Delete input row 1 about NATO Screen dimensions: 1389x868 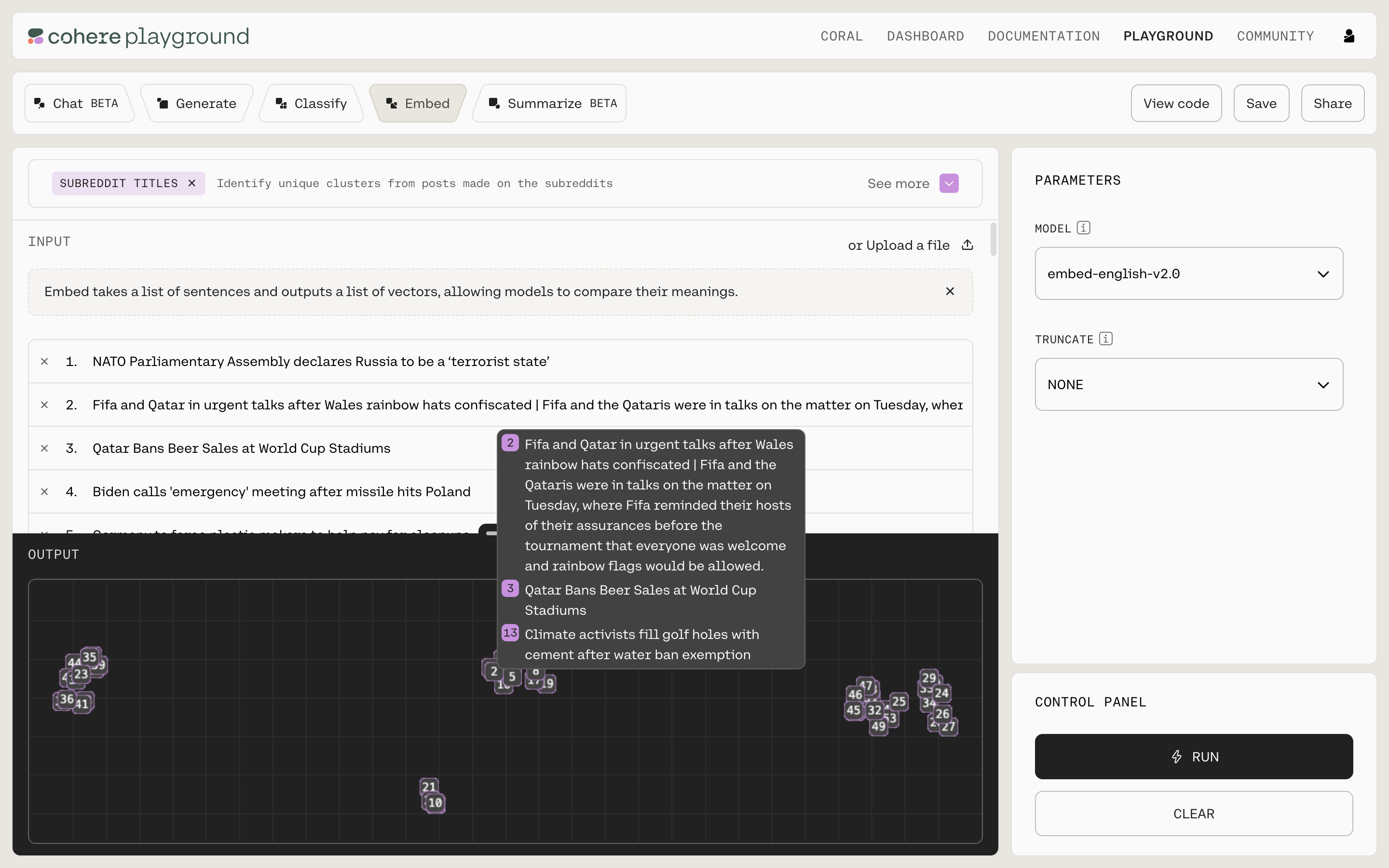[44, 362]
